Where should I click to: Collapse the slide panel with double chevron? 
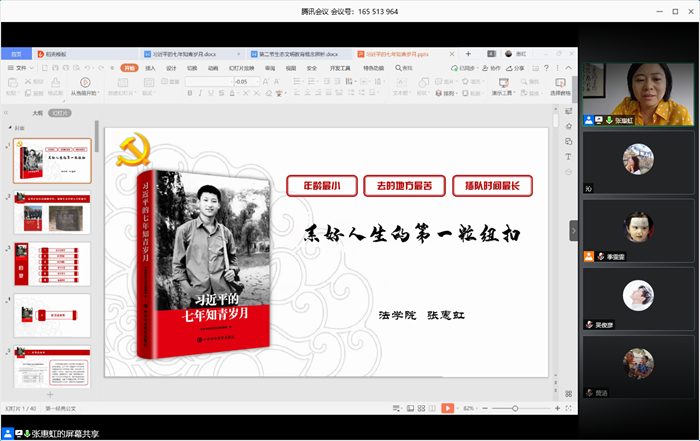(x=6, y=113)
